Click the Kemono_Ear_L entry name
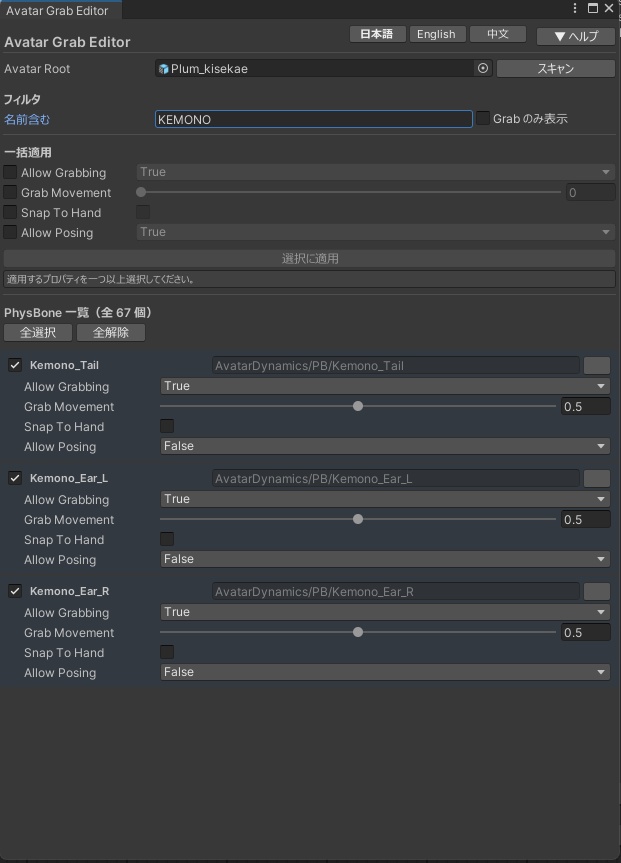This screenshot has width=621, height=863. point(69,478)
